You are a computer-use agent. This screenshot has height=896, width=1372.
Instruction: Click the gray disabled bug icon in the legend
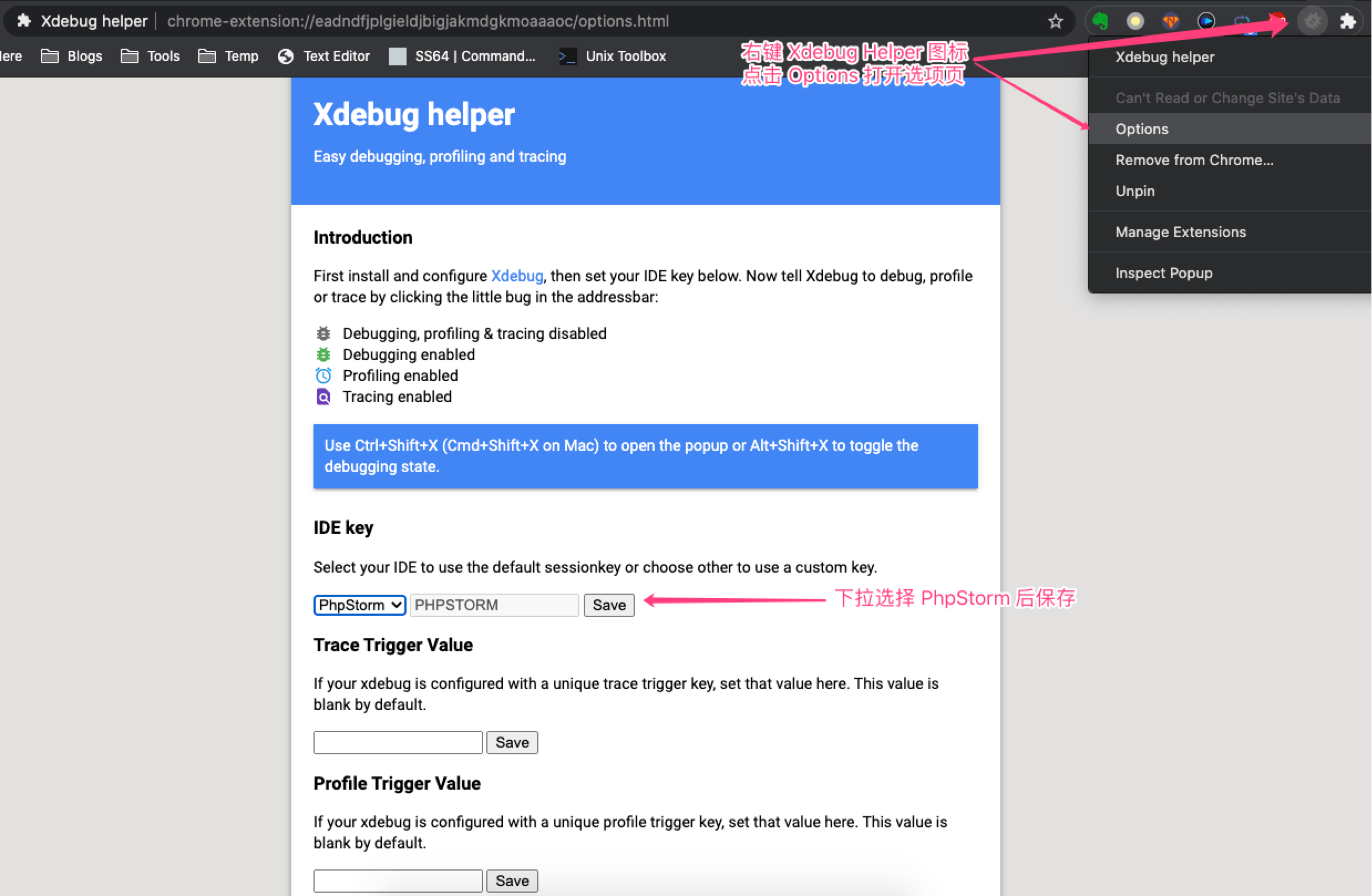tap(323, 333)
